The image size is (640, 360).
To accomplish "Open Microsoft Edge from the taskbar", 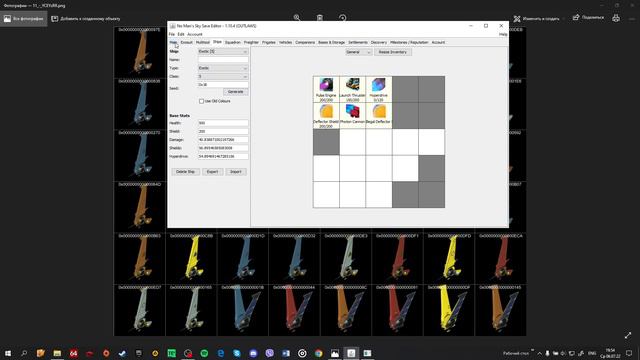I will click(220, 353).
